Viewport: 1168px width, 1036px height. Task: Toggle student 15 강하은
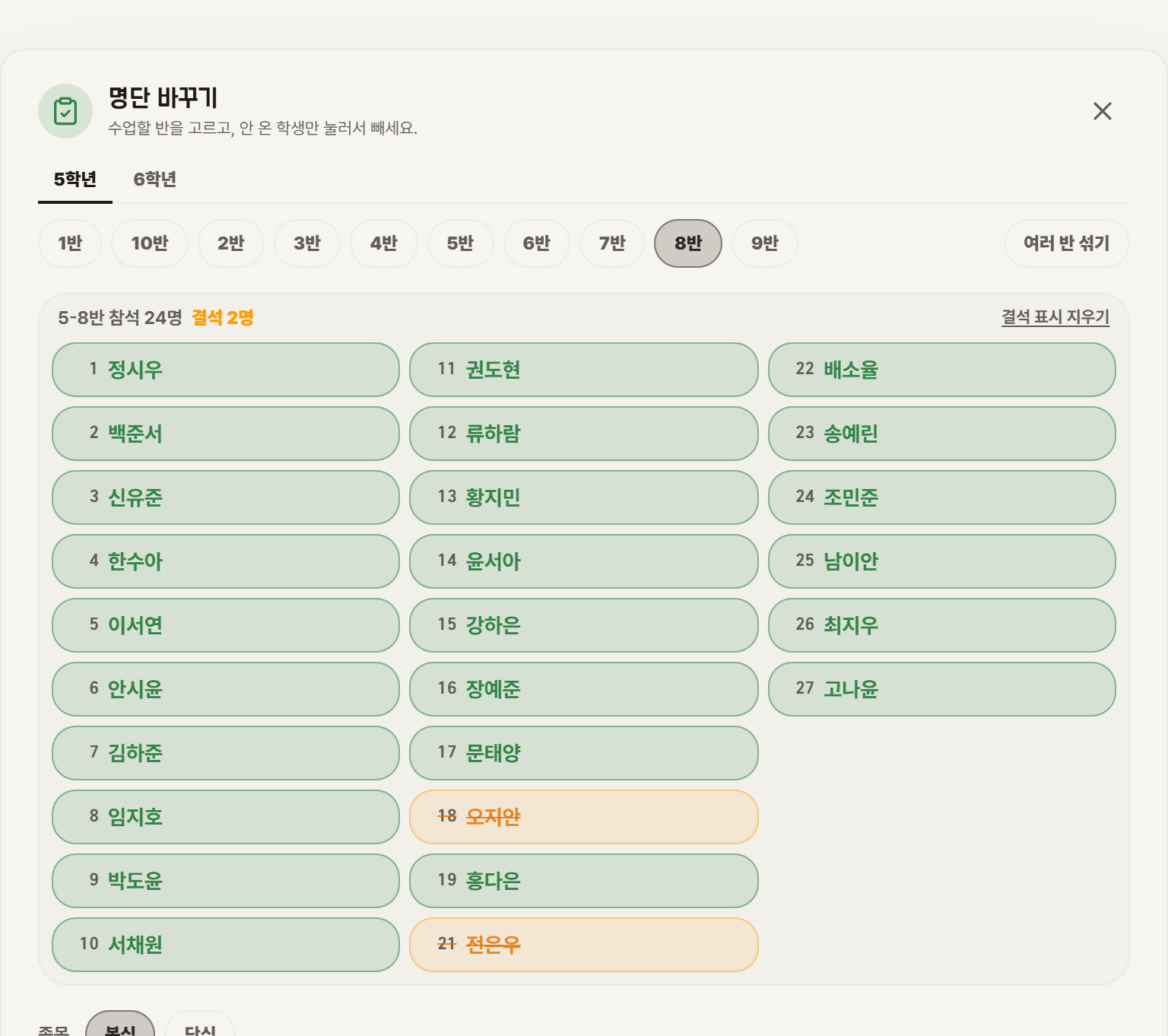click(584, 625)
